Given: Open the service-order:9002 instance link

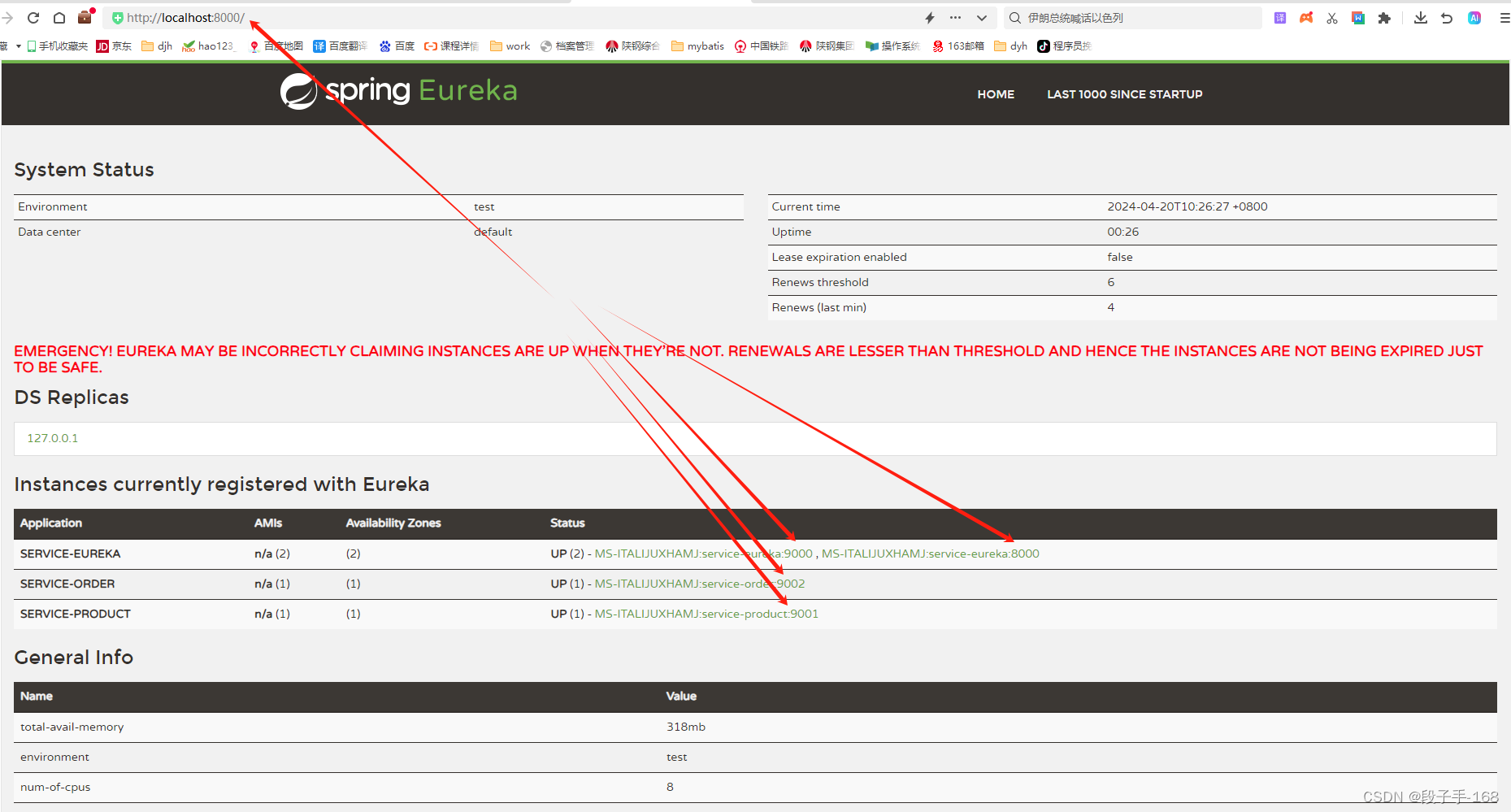Looking at the screenshot, I should [700, 584].
